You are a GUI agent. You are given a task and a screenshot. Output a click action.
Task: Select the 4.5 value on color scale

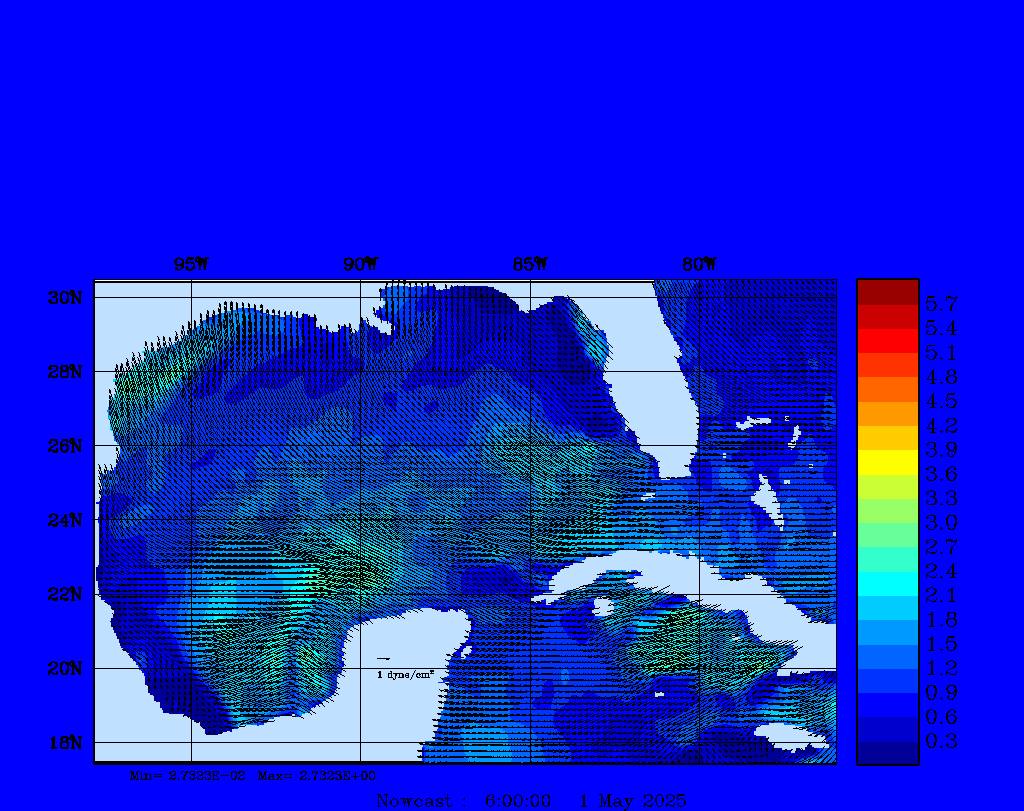941,401
